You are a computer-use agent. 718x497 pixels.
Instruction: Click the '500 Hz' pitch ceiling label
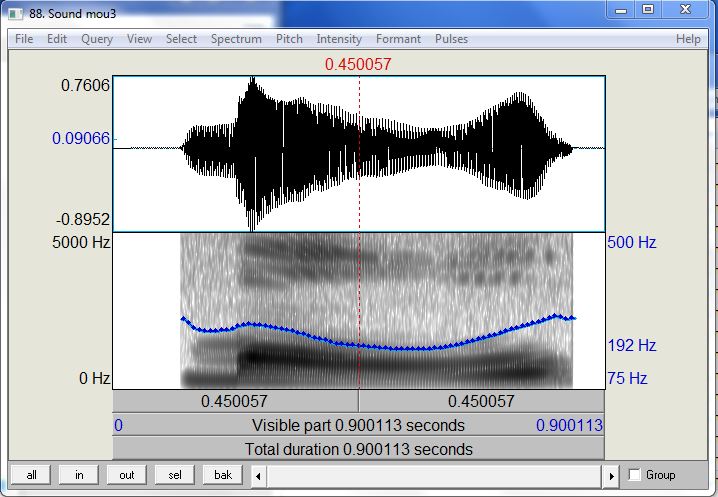[x=632, y=242]
